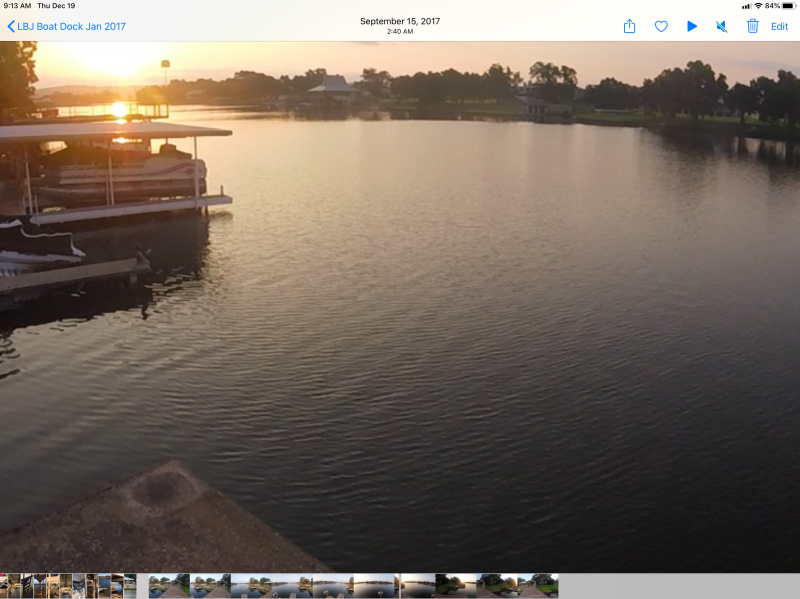Play the video
The image size is (800, 599).
[x=692, y=27]
